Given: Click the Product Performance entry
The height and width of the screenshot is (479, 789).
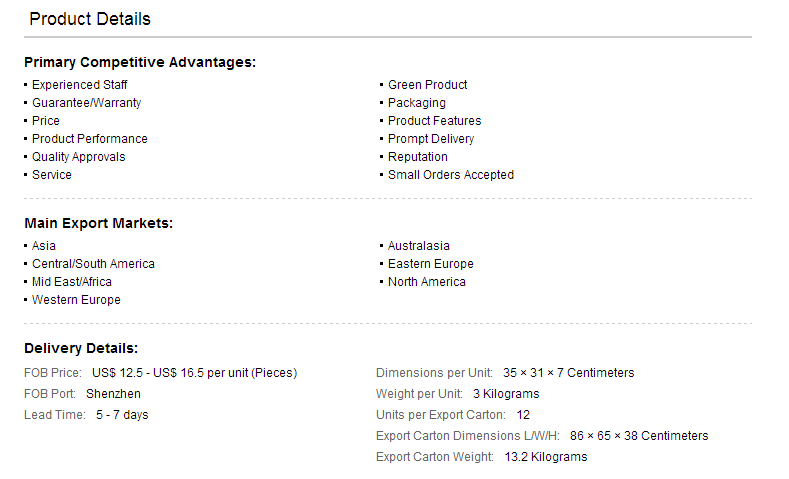Looking at the screenshot, I should tap(90, 139).
